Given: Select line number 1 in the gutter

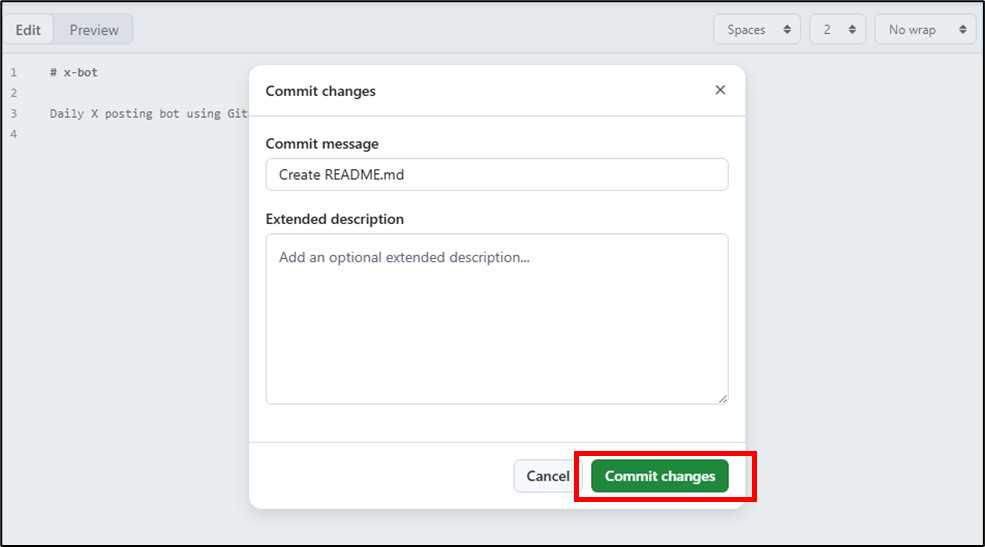Looking at the screenshot, I should pos(14,73).
